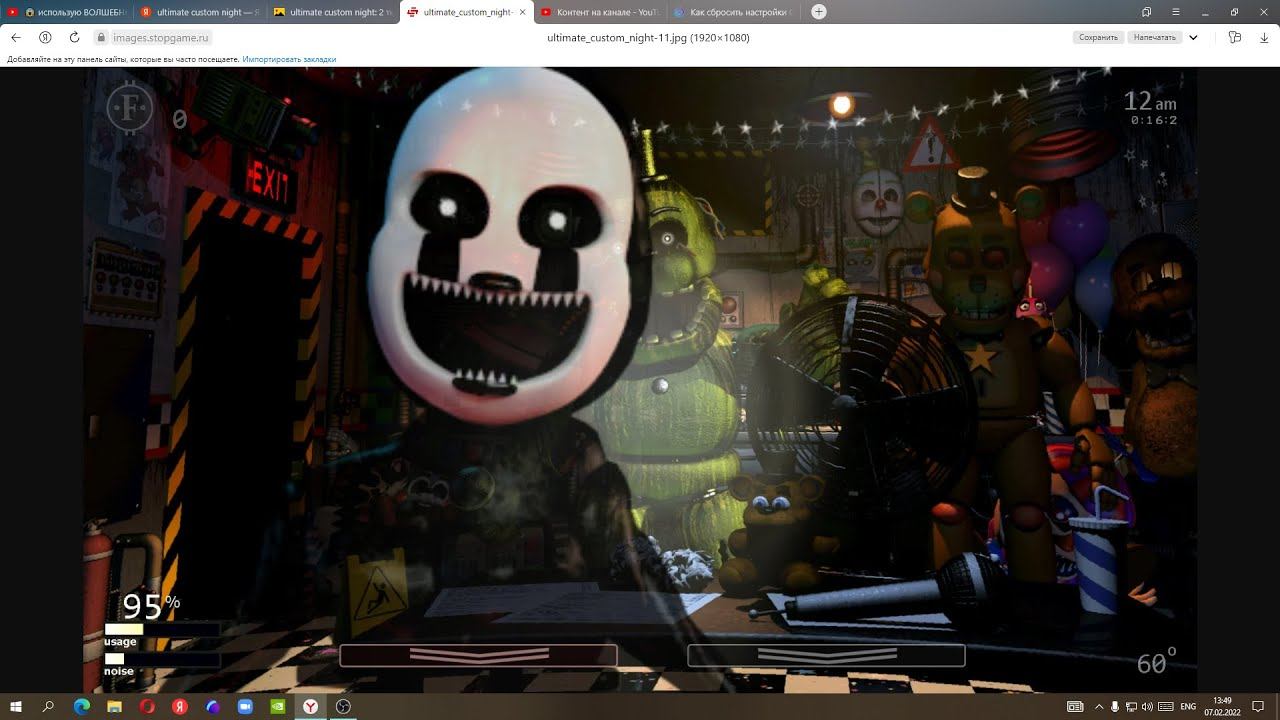Open the volume speaker icon in the tray

[x=1147, y=706]
